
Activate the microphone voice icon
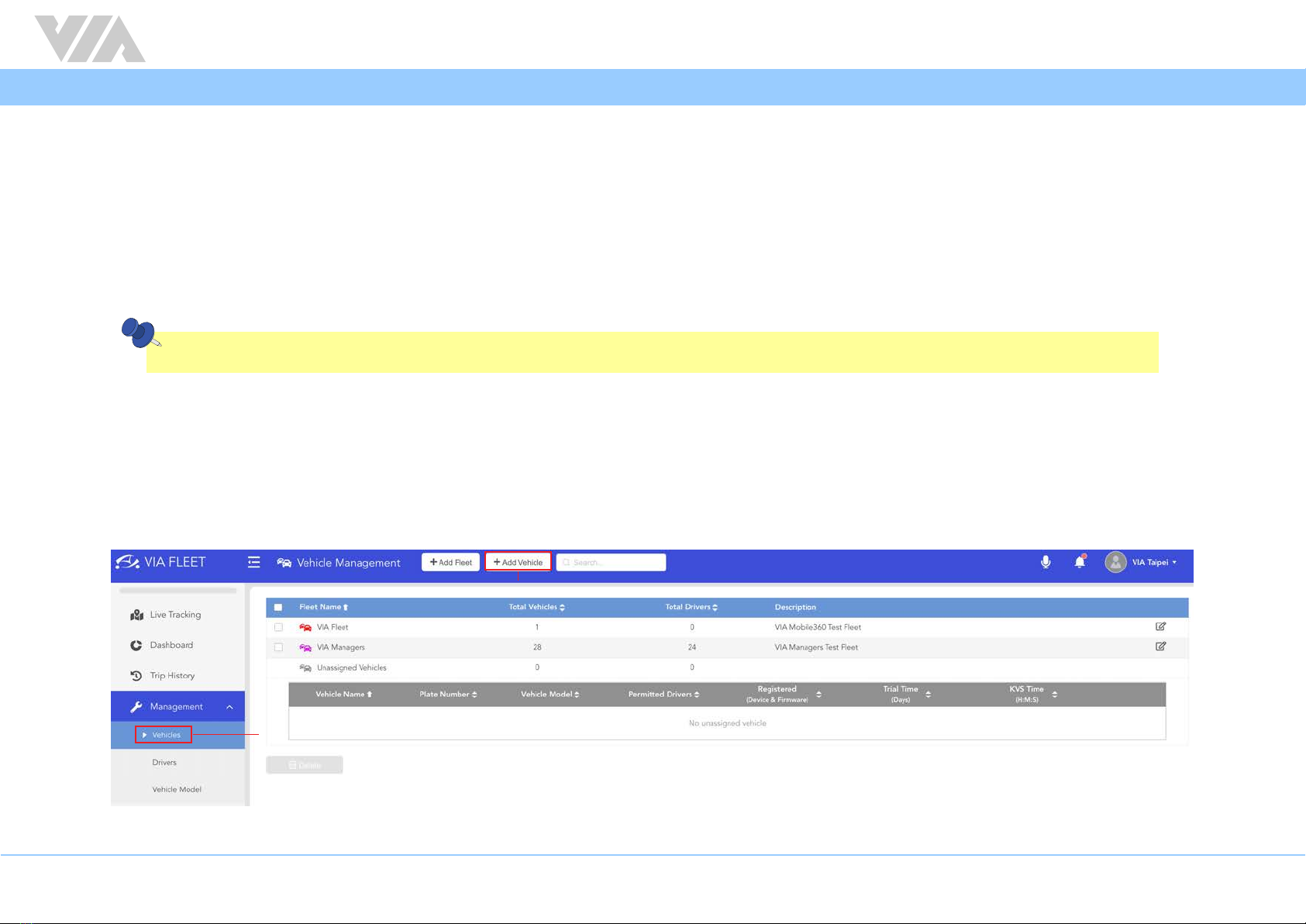tap(1046, 562)
